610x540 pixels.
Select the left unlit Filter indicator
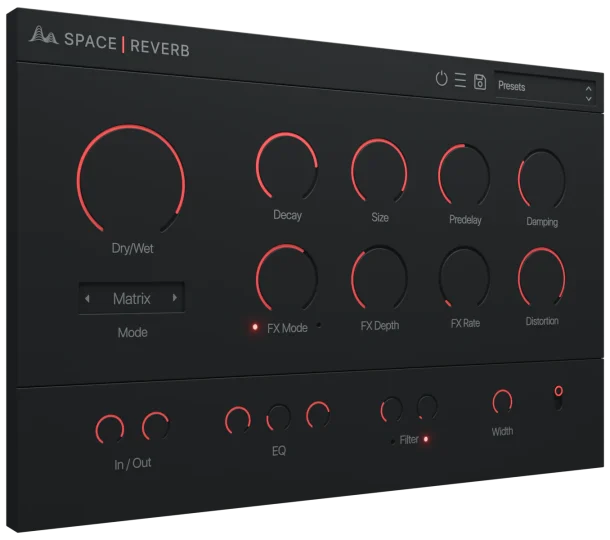click(x=392, y=441)
